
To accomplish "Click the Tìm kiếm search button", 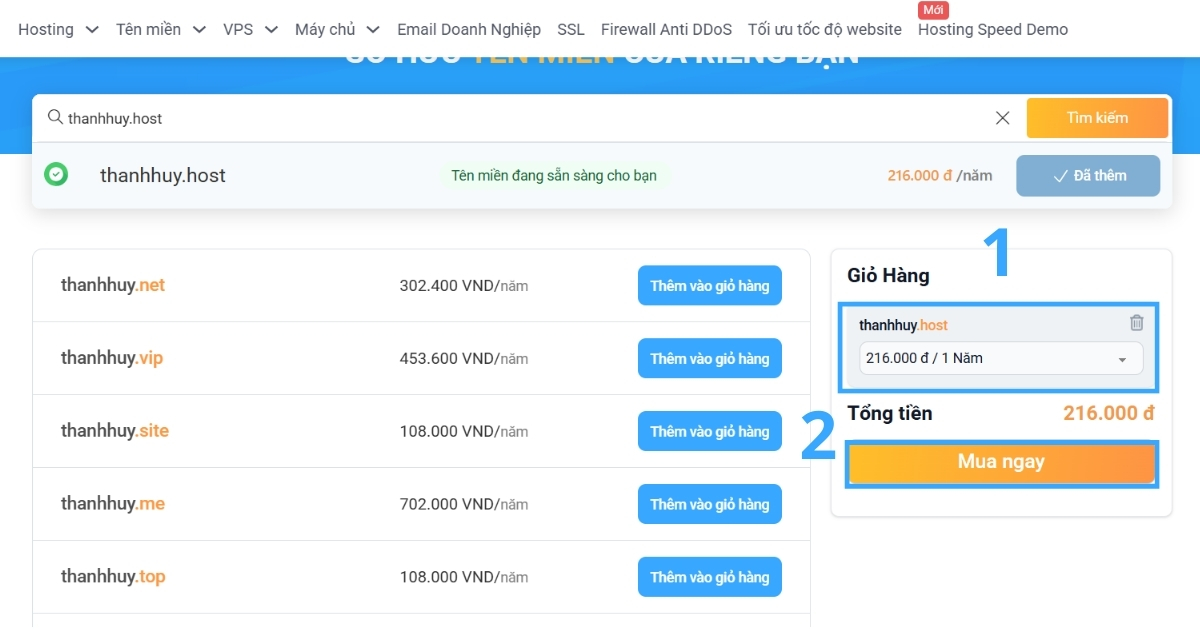I will tap(1097, 117).
